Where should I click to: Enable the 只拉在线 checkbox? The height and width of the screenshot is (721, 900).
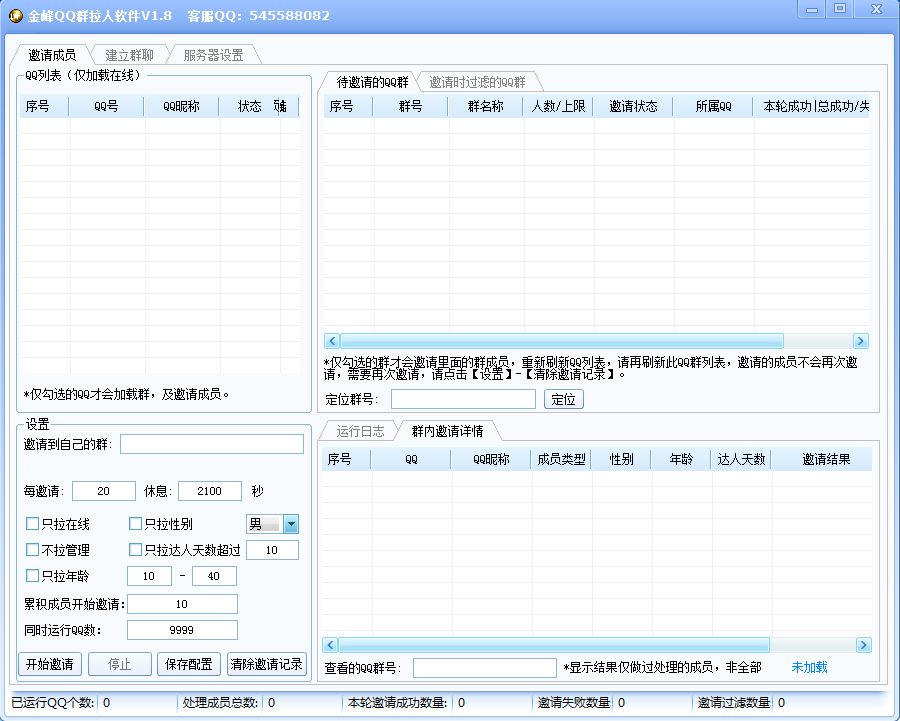33,524
